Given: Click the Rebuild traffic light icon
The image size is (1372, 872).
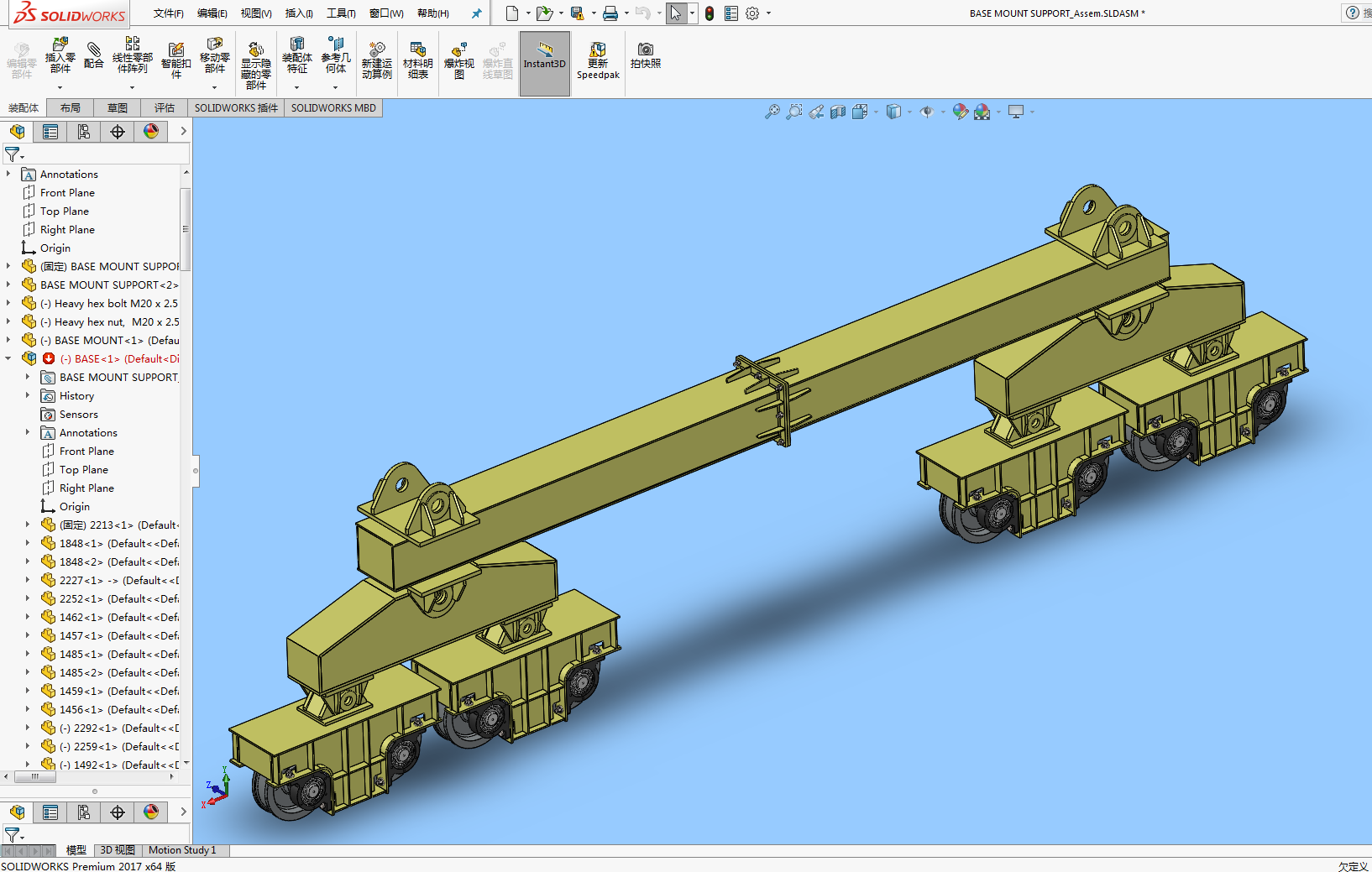Looking at the screenshot, I should point(710,13).
